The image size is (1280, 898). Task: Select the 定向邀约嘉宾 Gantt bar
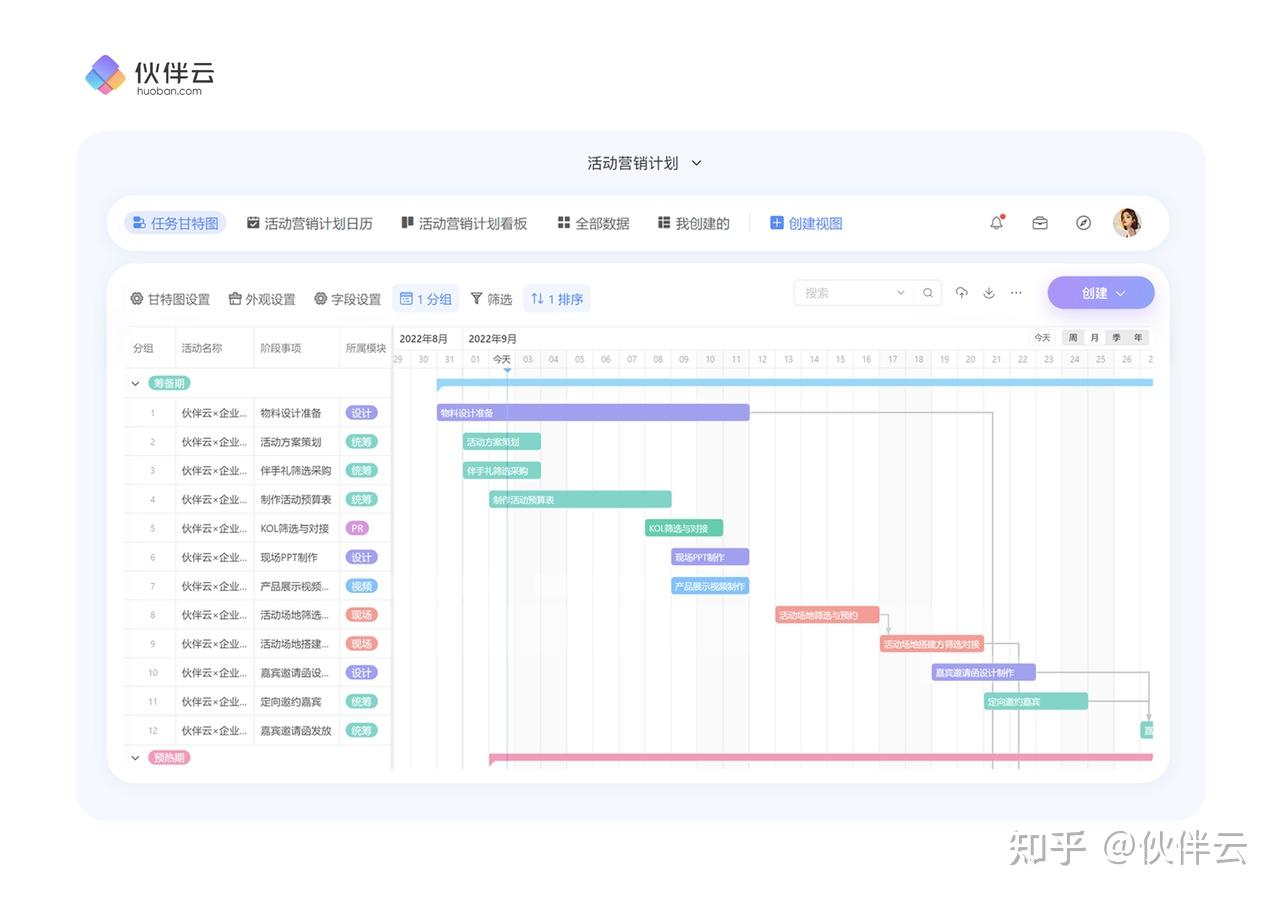1036,702
